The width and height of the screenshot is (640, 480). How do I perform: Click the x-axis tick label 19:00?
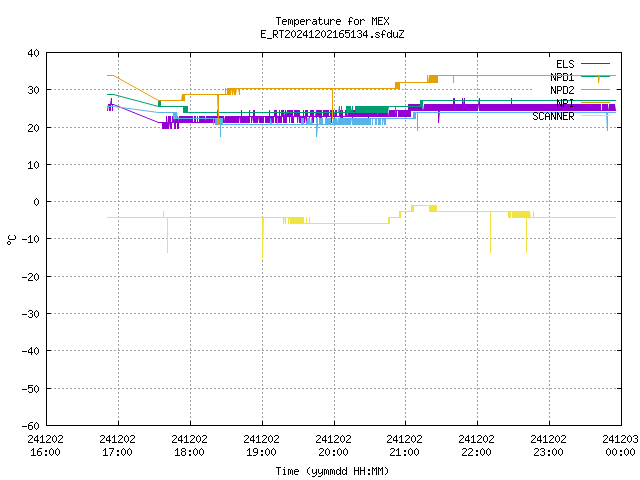pyautogui.click(x=261, y=452)
